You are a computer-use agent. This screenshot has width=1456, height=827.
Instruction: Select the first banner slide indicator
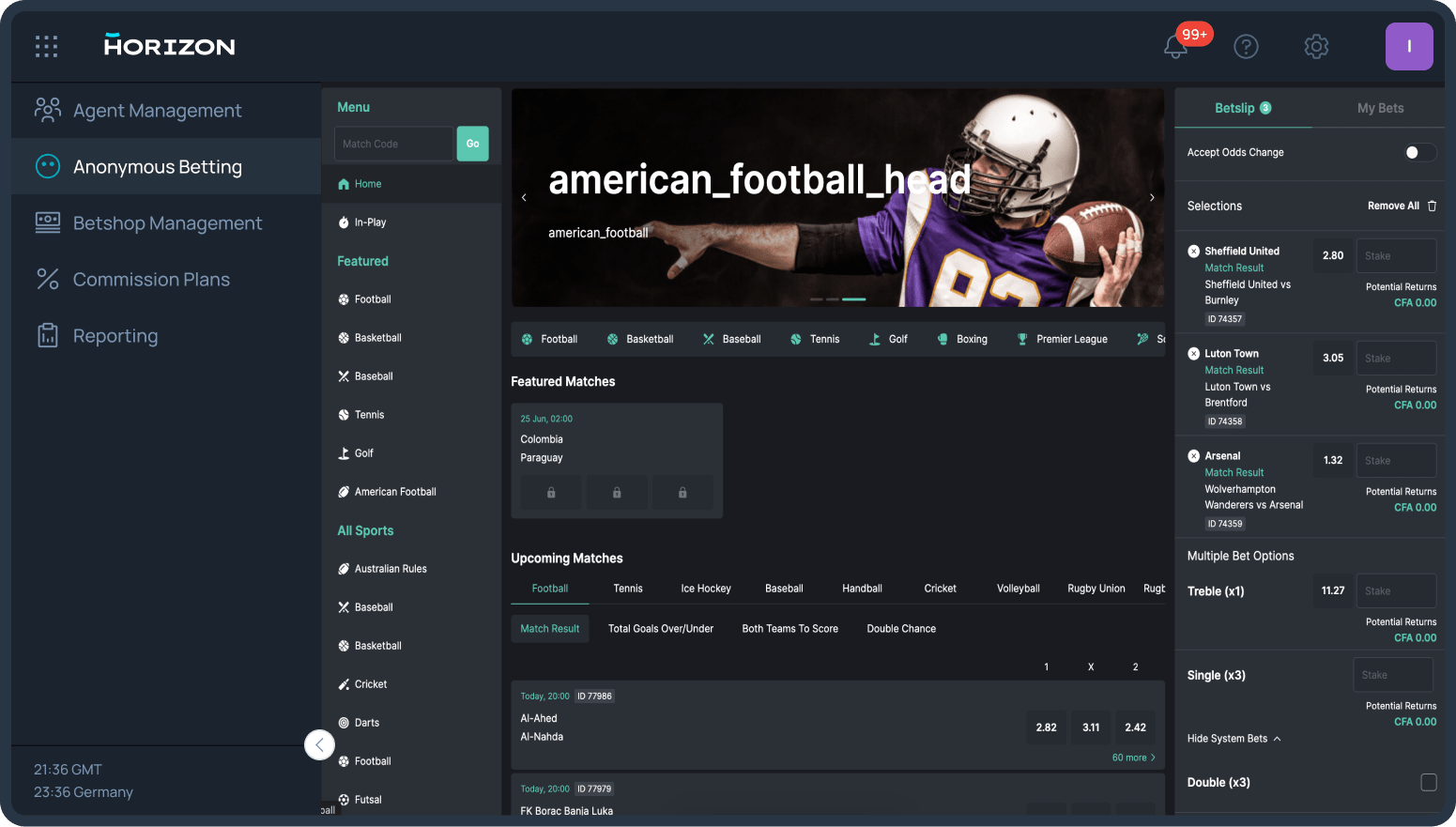(x=816, y=299)
